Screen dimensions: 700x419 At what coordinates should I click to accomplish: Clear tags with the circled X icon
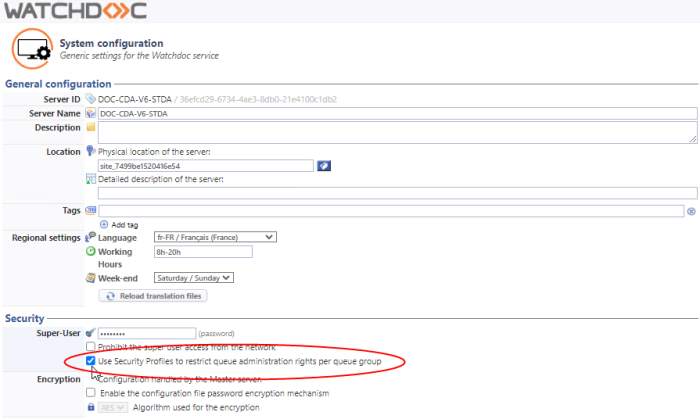pyautogui.click(x=691, y=211)
